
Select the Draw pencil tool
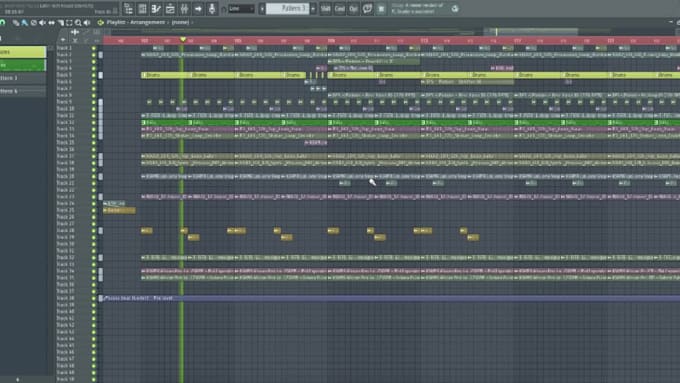[x=16, y=23]
